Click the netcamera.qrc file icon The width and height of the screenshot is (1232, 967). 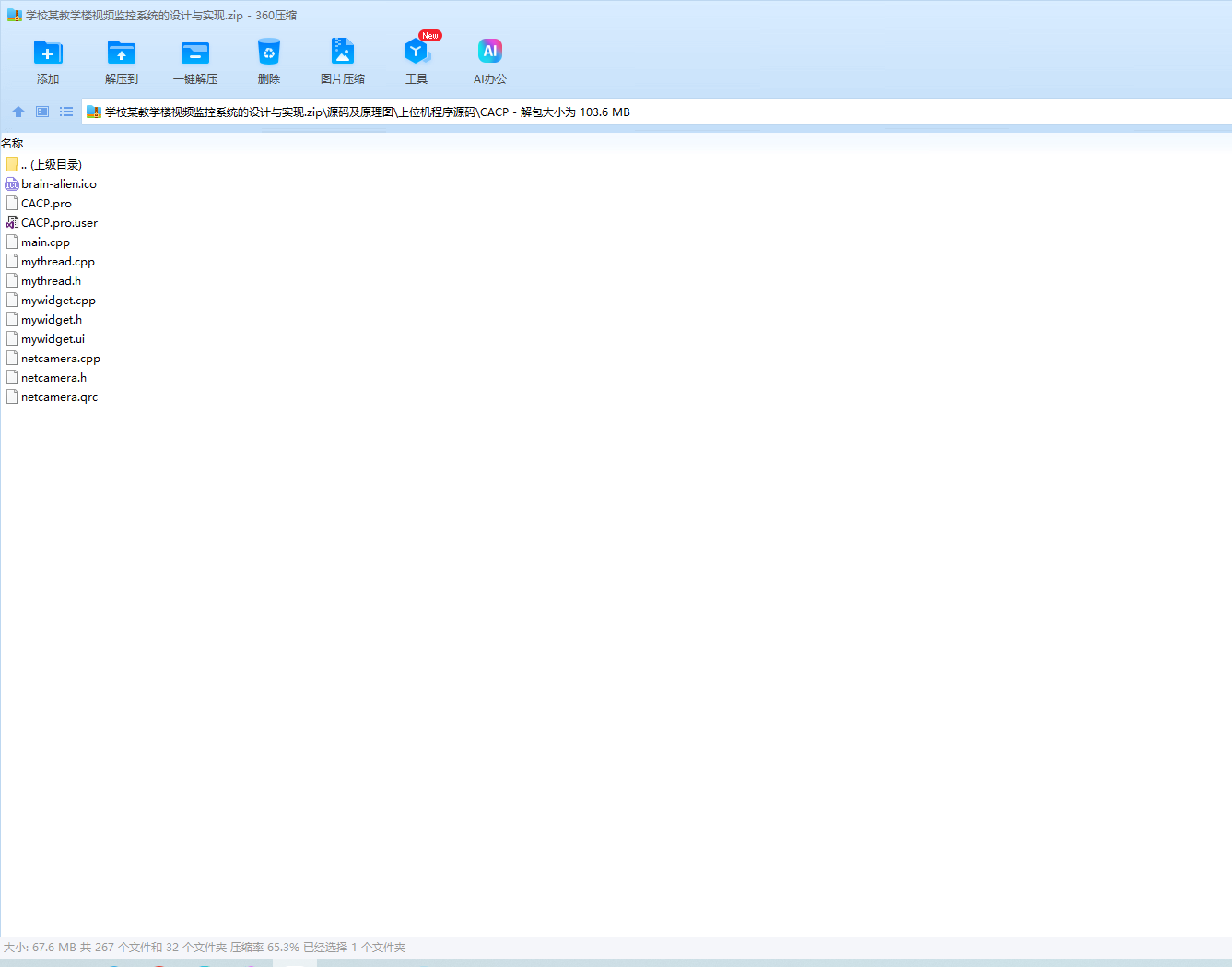[12, 396]
